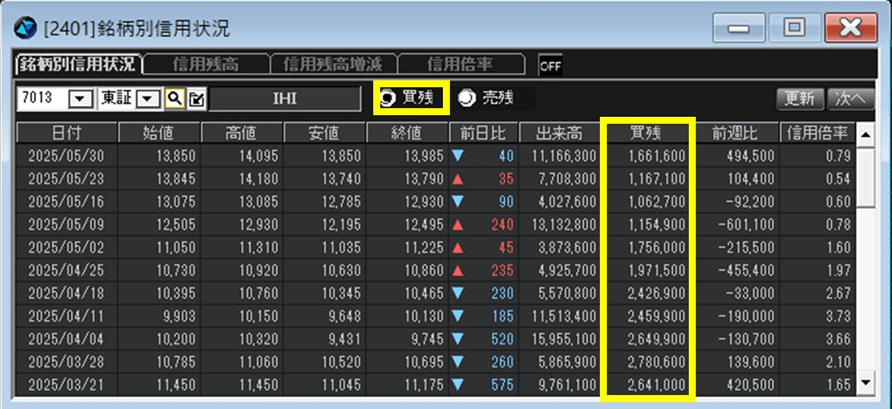The width and height of the screenshot is (892, 409).
Task: Click volume value 15,955,100
Action: pyautogui.click(x=565, y=338)
